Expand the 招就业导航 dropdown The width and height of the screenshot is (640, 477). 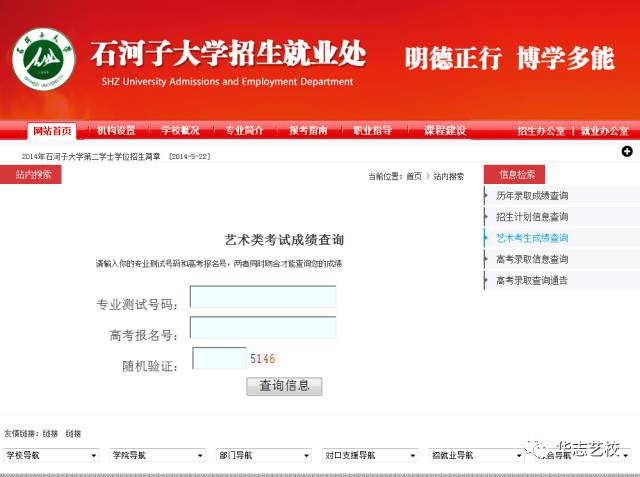(476, 455)
